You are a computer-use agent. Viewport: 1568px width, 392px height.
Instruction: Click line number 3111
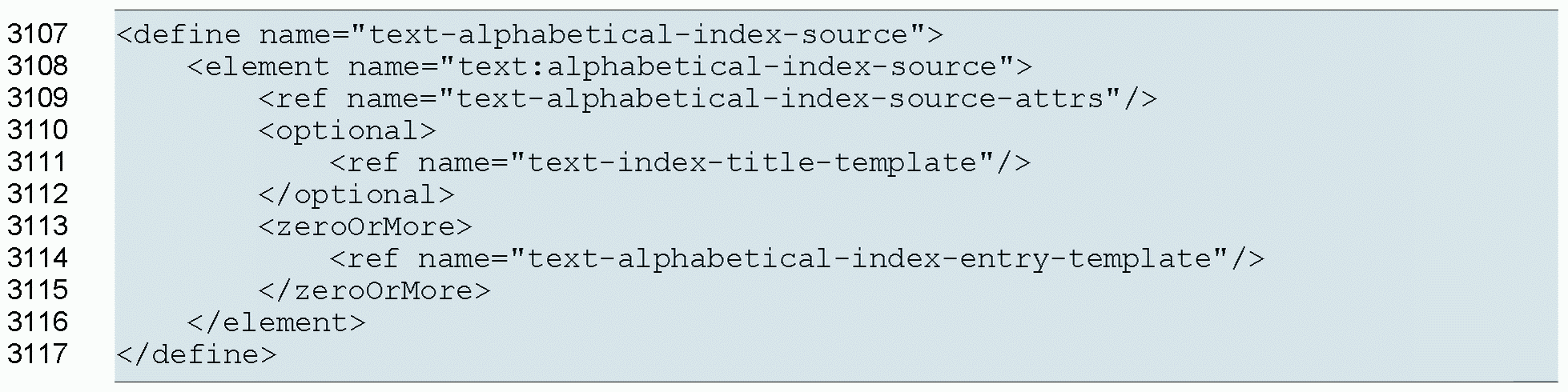click(x=38, y=162)
